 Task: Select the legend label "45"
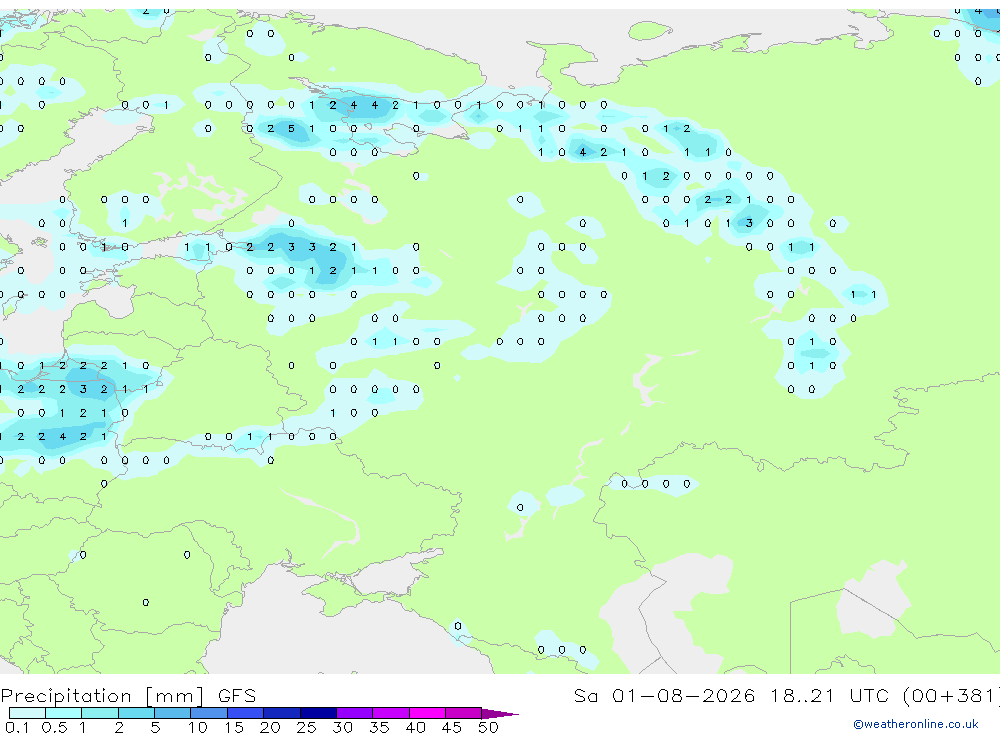pyautogui.click(x=452, y=727)
